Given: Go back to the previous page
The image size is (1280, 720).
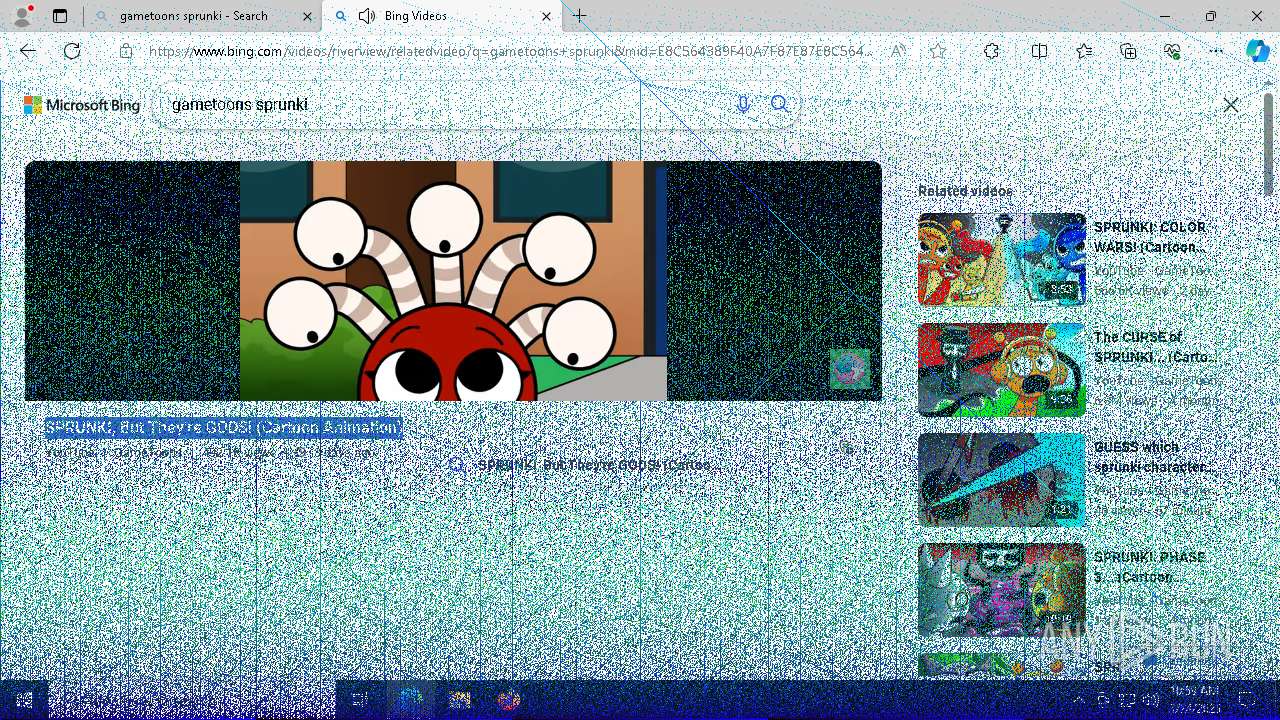Looking at the screenshot, I should [28, 51].
